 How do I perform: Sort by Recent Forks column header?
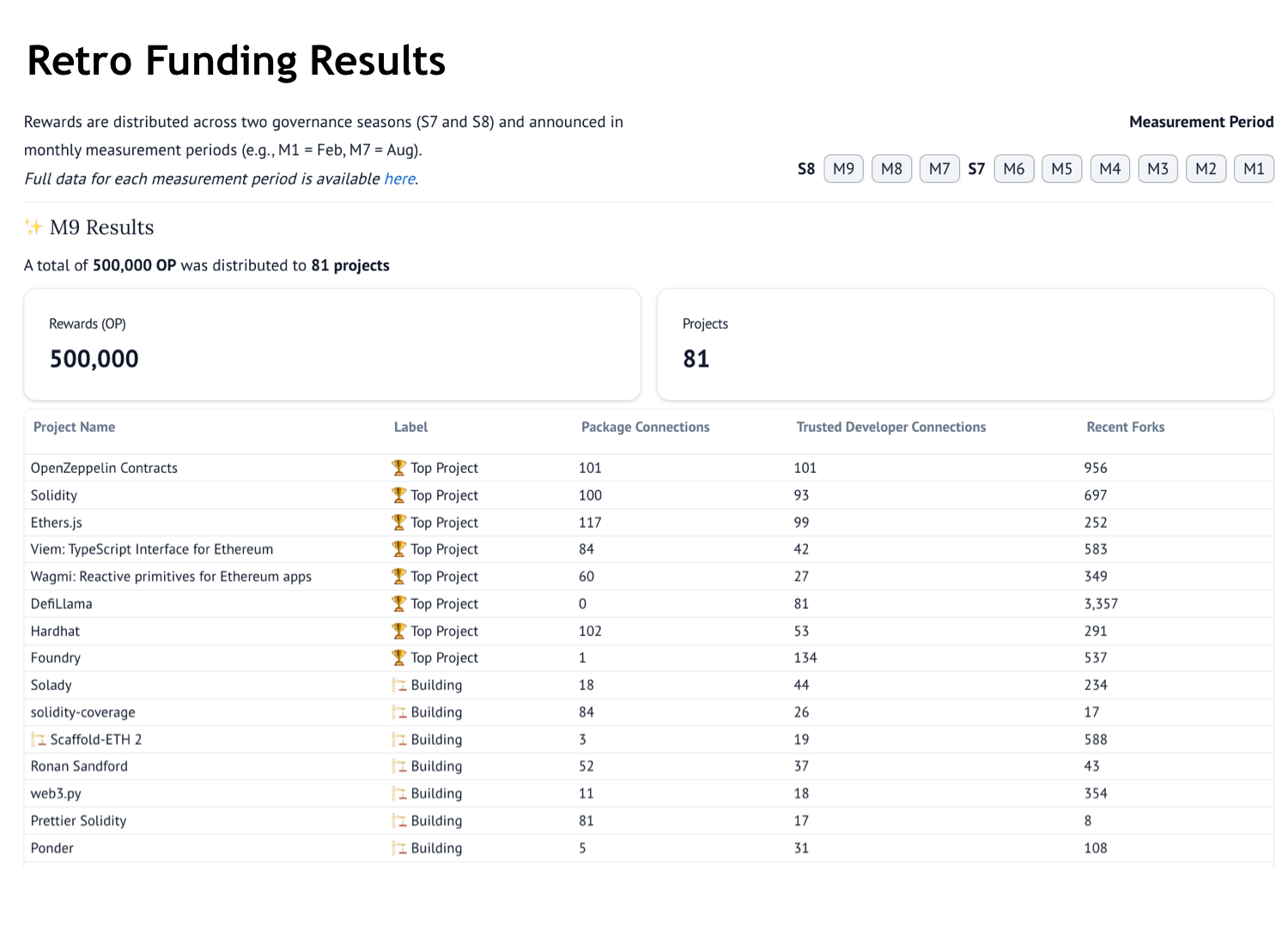(1125, 427)
